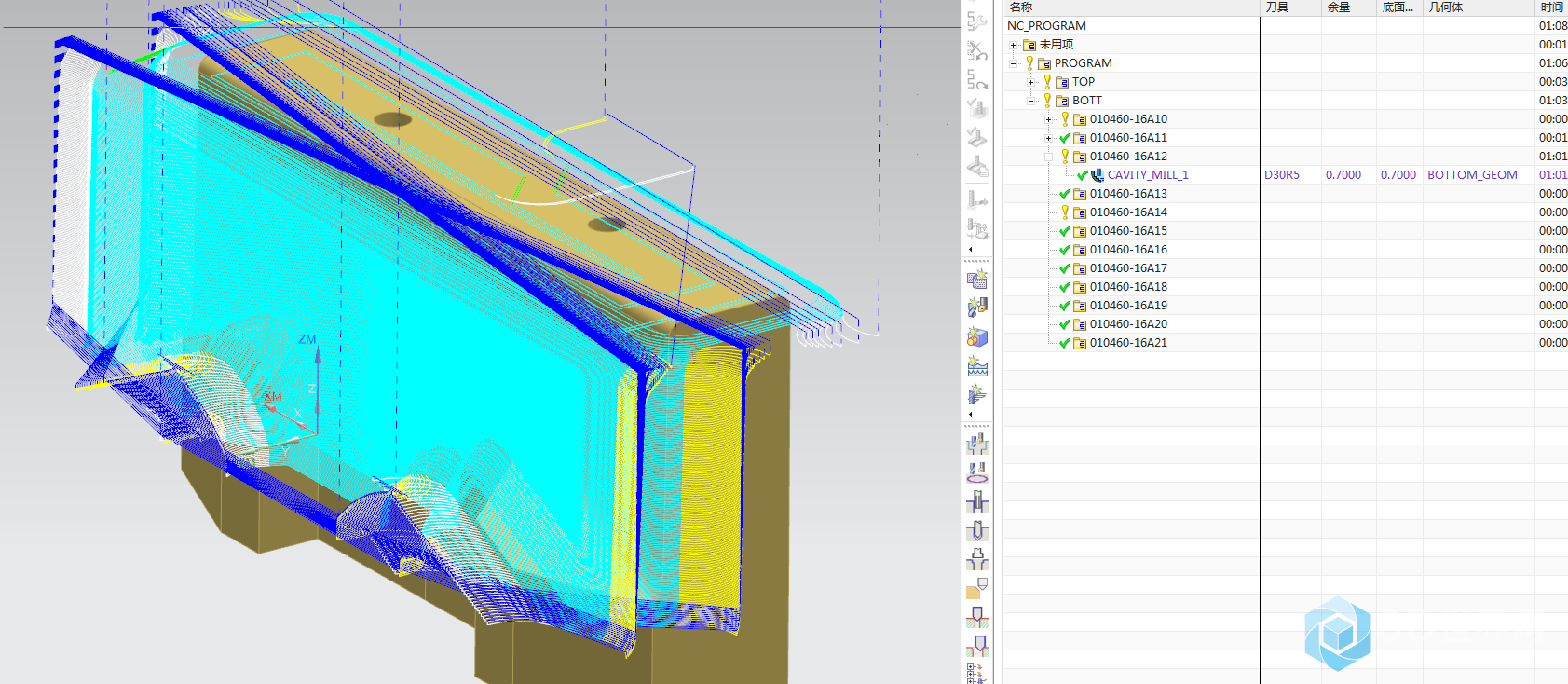
Task: Expand the 010460-16A10 group
Action: (1048, 119)
